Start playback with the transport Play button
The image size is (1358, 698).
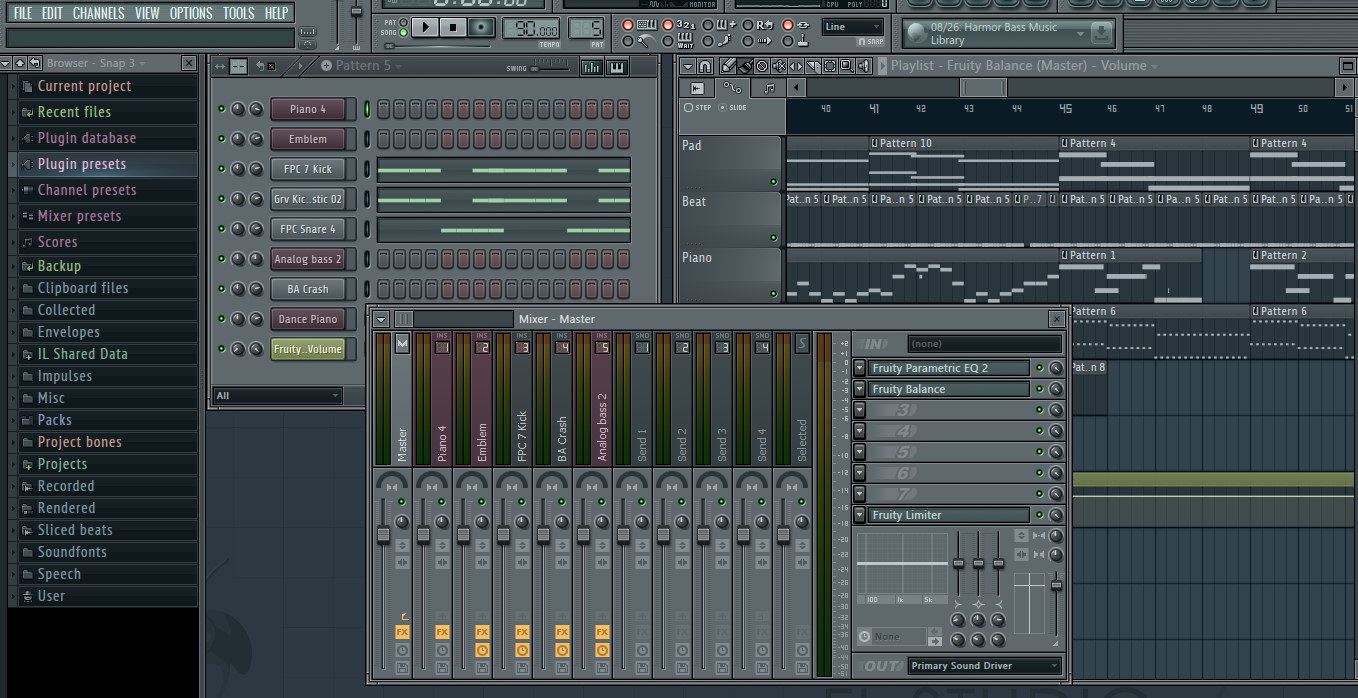point(425,27)
